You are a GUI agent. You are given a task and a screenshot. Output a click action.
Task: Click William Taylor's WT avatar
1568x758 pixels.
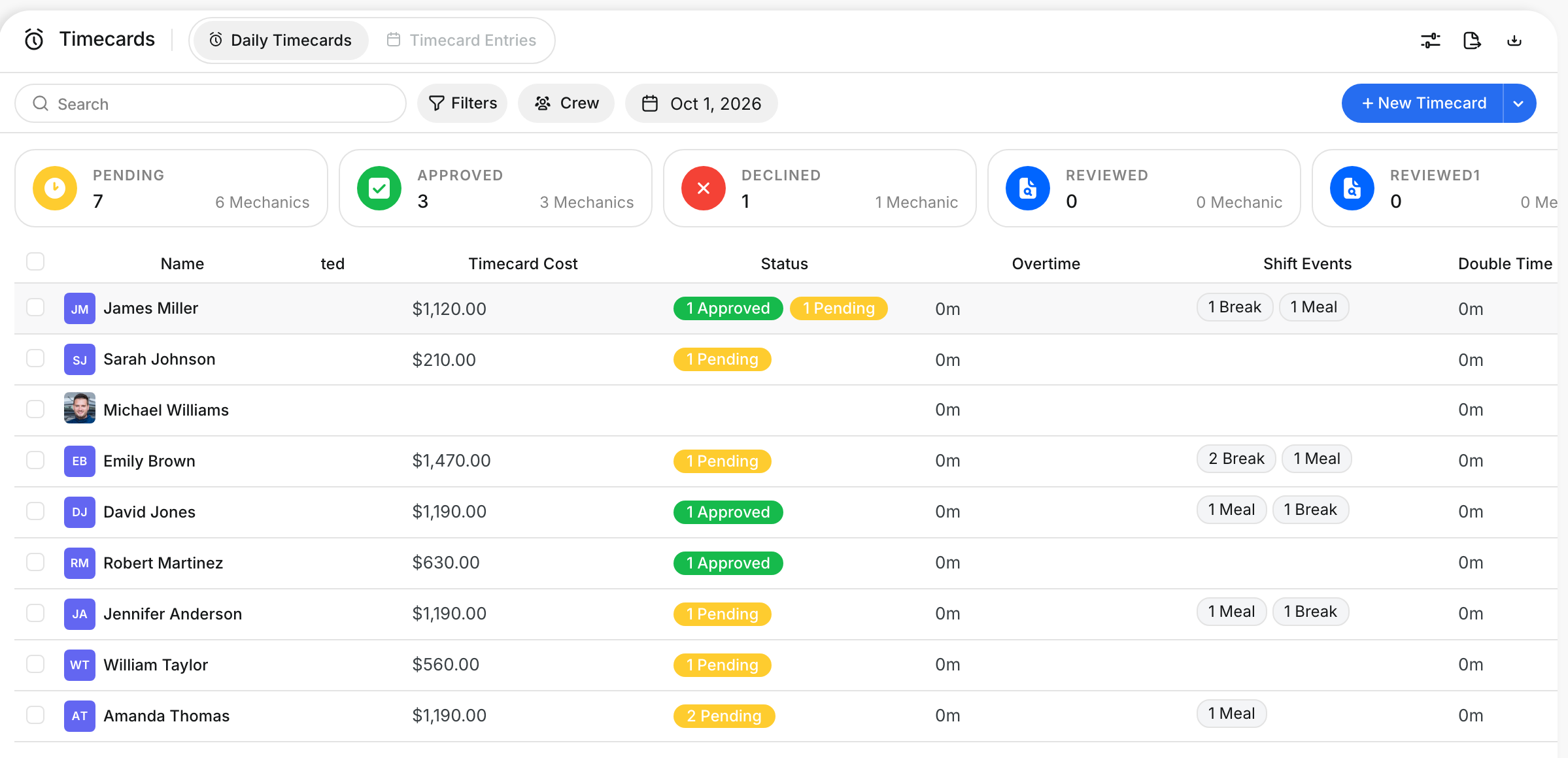click(x=80, y=665)
